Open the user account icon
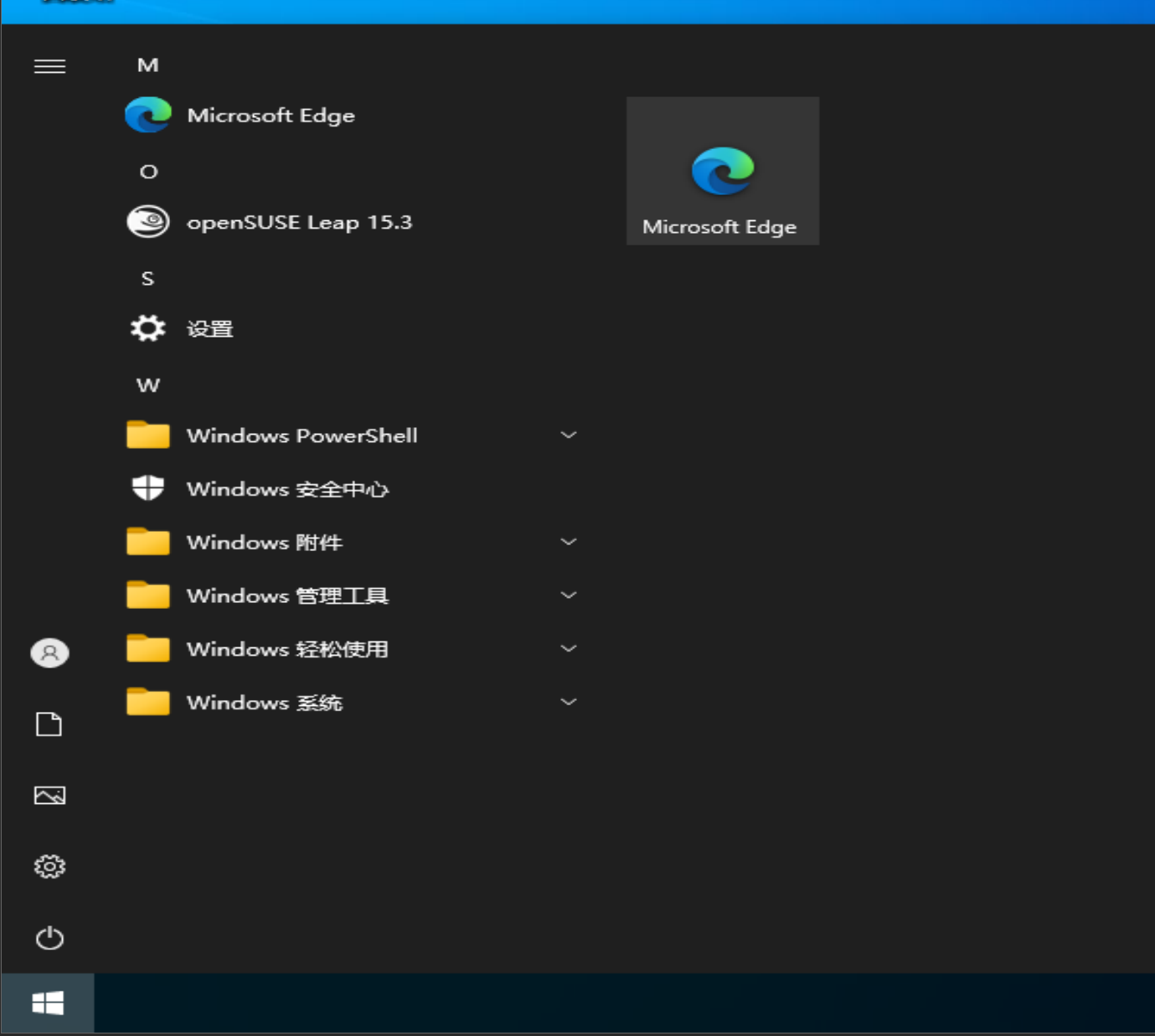Image resolution: width=1155 pixels, height=1036 pixels. click(x=49, y=652)
